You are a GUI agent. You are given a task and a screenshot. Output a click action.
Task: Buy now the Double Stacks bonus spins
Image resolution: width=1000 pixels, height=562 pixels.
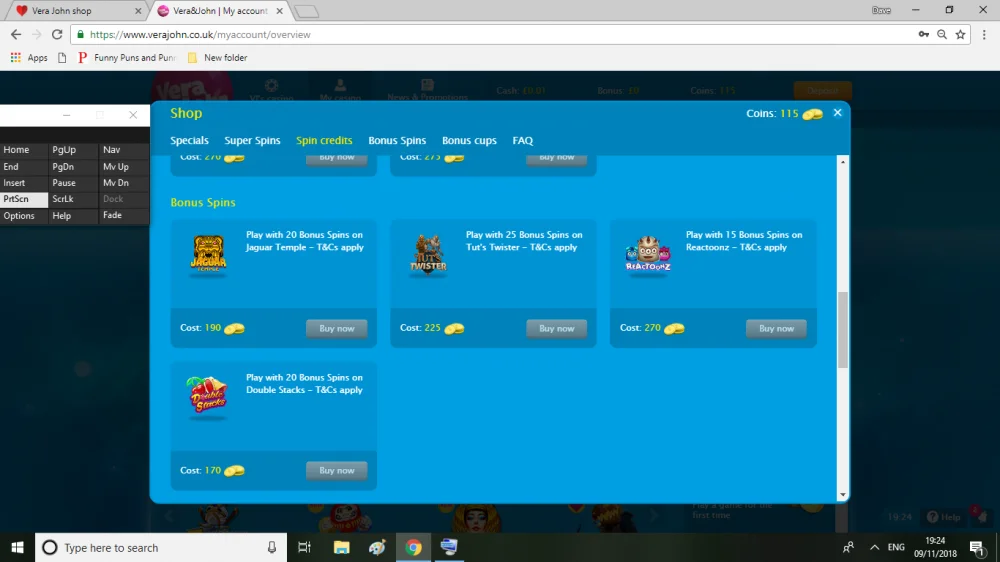click(x=337, y=471)
